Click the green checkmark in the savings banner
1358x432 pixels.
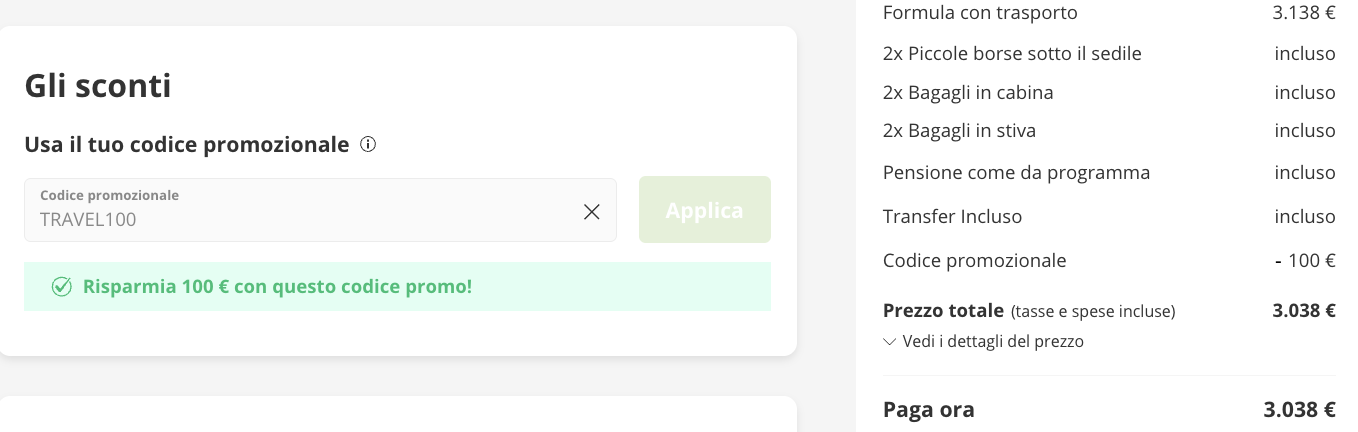(62, 287)
